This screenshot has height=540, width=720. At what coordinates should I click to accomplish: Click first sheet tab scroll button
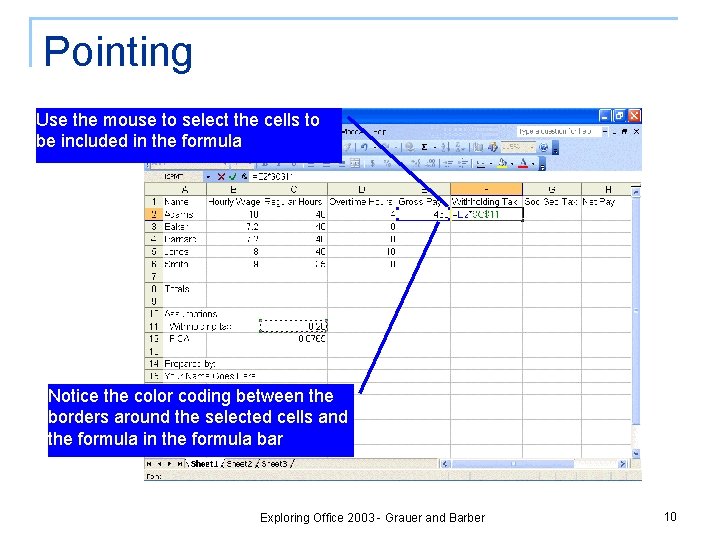149,464
